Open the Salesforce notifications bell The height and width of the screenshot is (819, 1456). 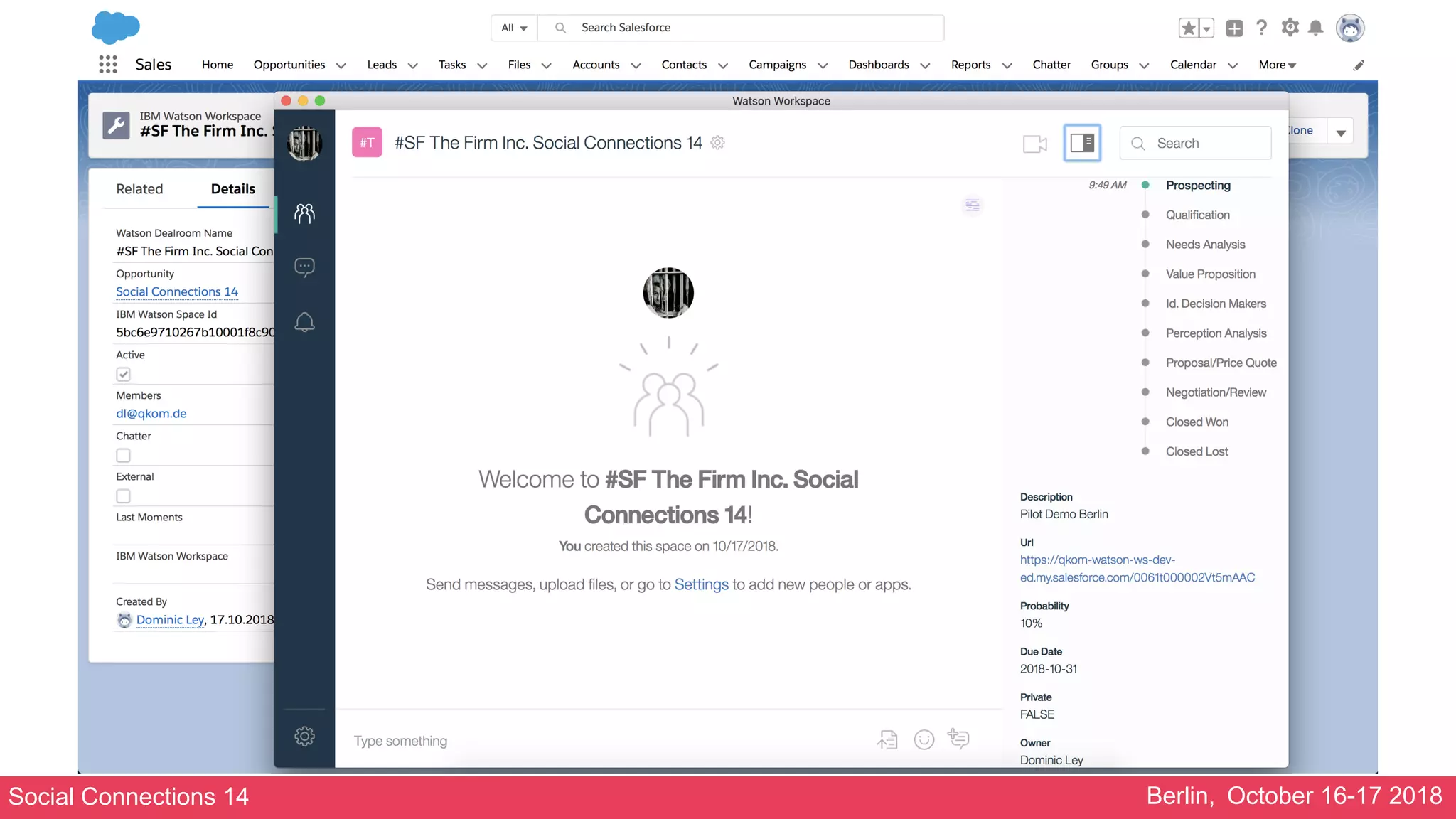1316,28
